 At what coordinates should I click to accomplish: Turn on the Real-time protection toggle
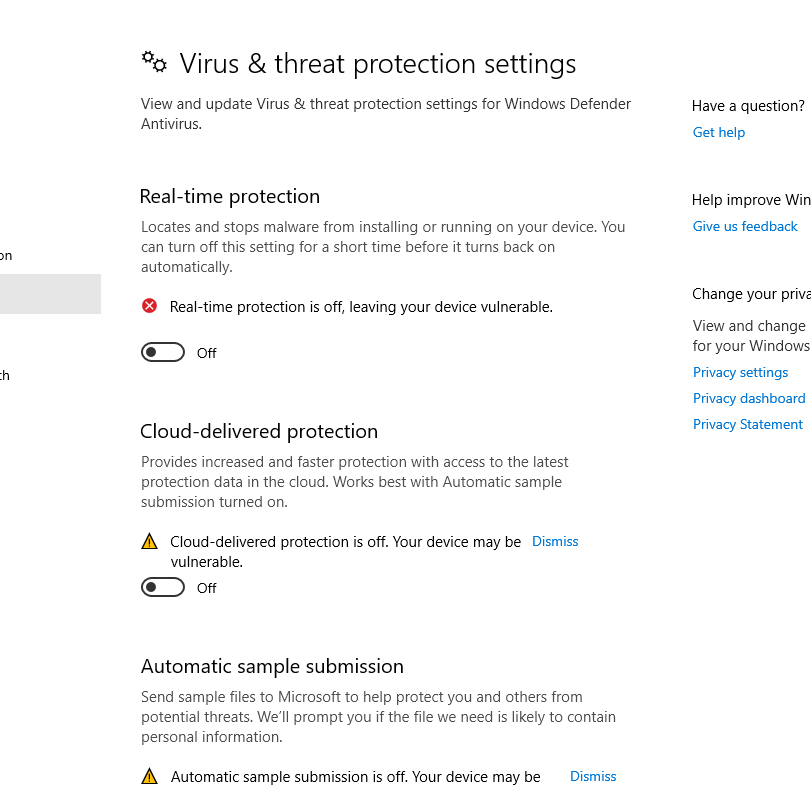163,352
